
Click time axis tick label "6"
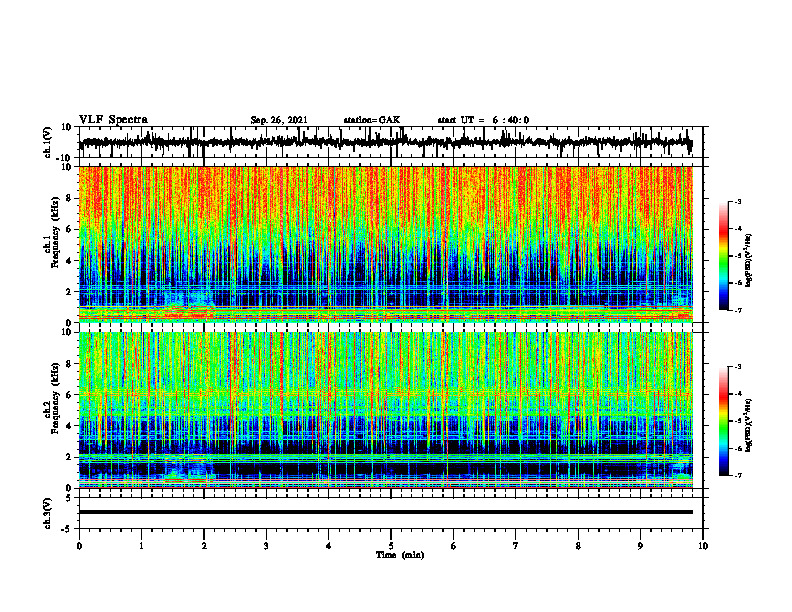pos(454,546)
